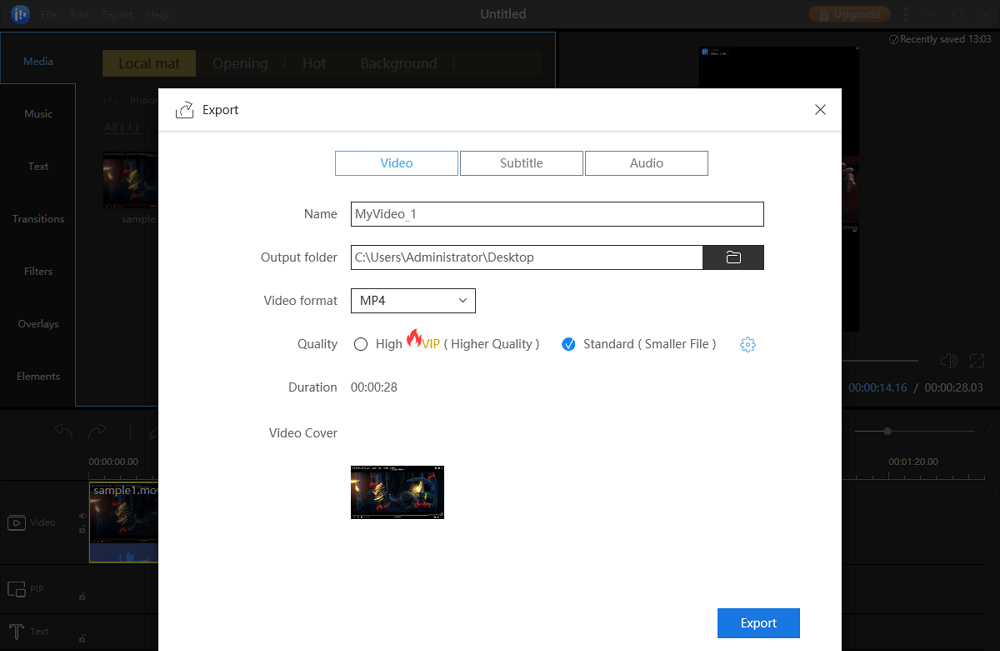Screen dimensions: 1000x651
Task: Switch to the Subtitle export tab
Action: pos(521,163)
